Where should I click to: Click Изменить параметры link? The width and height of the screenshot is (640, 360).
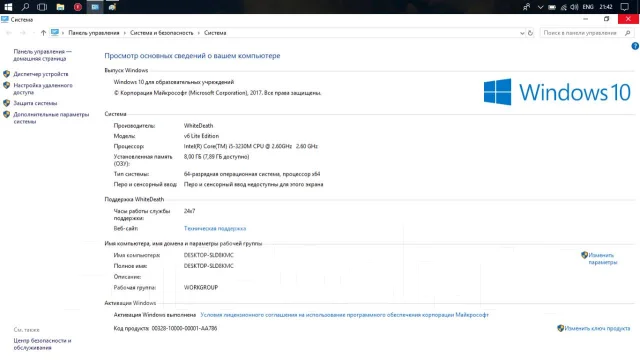[603, 259]
